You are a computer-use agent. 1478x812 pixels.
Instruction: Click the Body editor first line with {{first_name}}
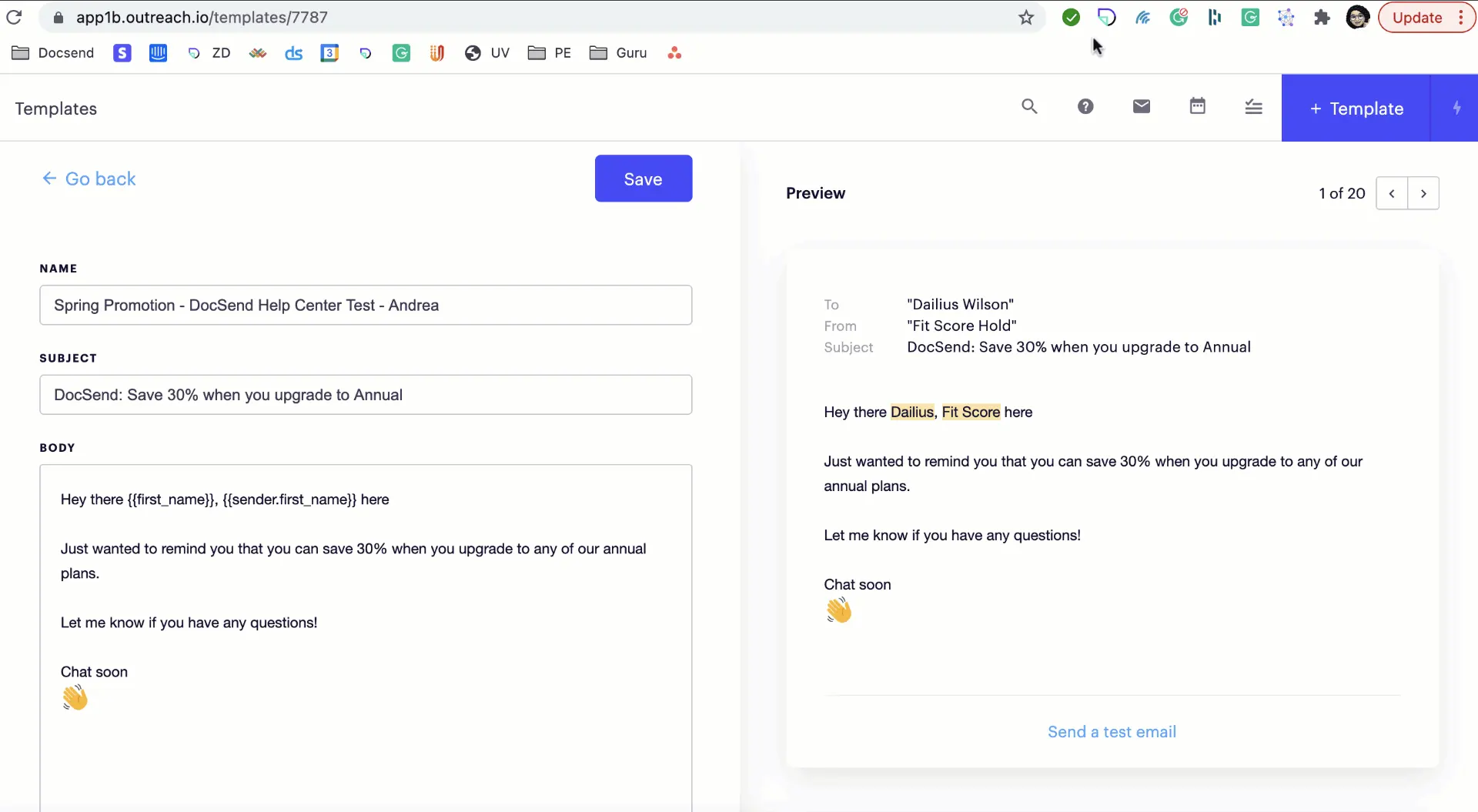[x=225, y=500]
